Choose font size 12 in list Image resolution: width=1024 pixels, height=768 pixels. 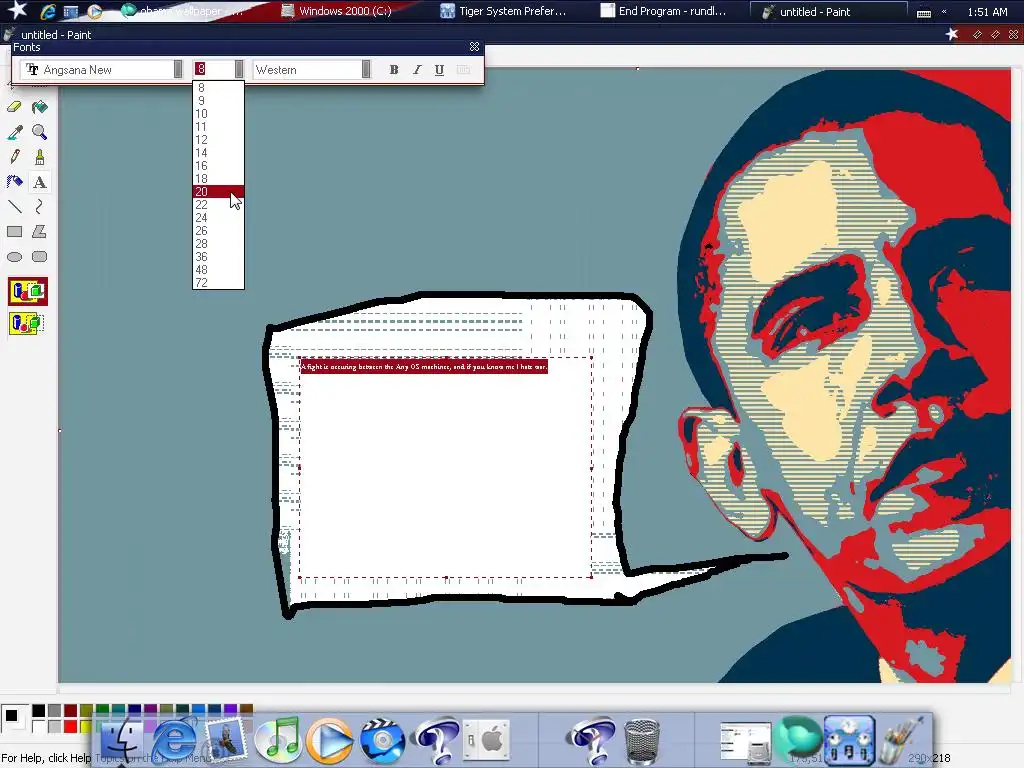[x=218, y=140]
